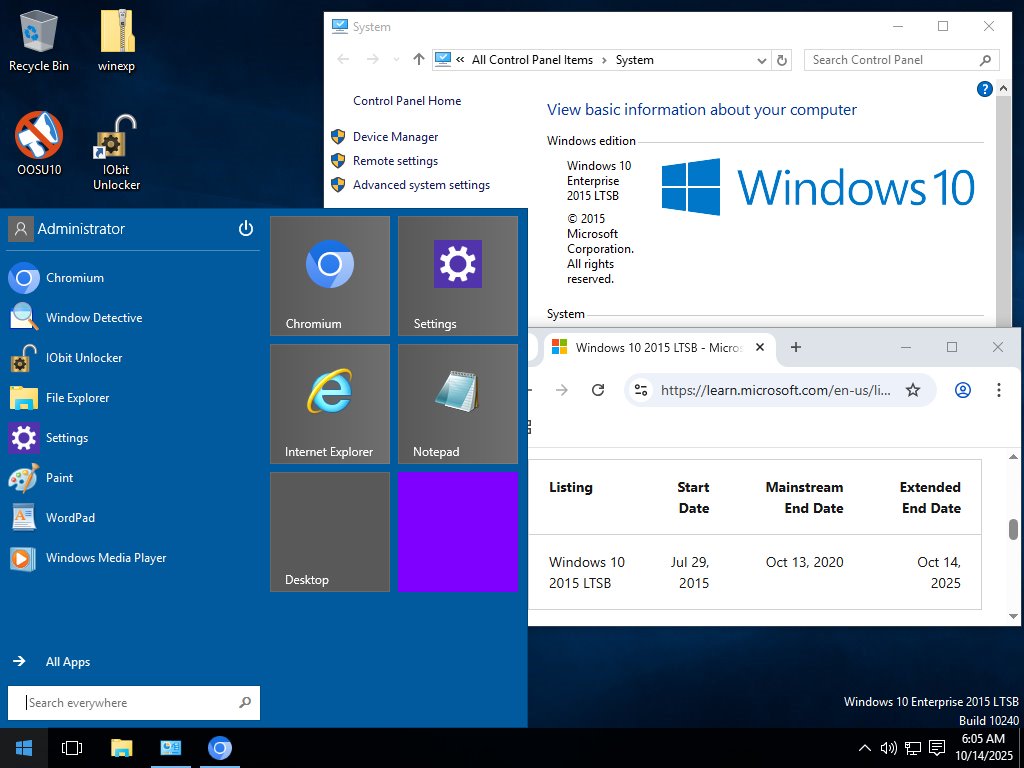The image size is (1024, 768).
Task: Open File Explorer from Start list
Action: pyautogui.click(x=134, y=398)
